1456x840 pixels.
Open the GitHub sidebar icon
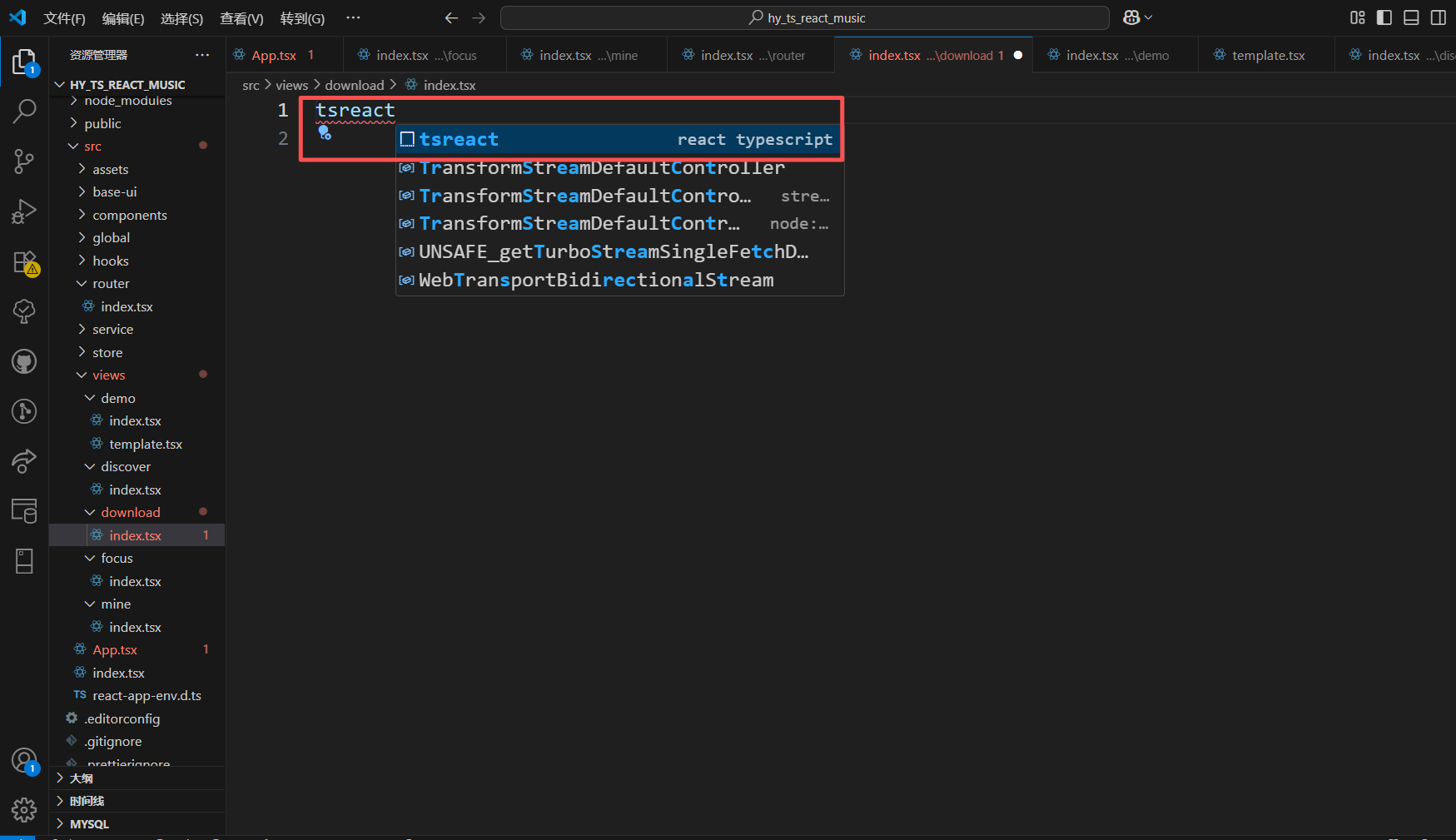(x=24, y=361)
